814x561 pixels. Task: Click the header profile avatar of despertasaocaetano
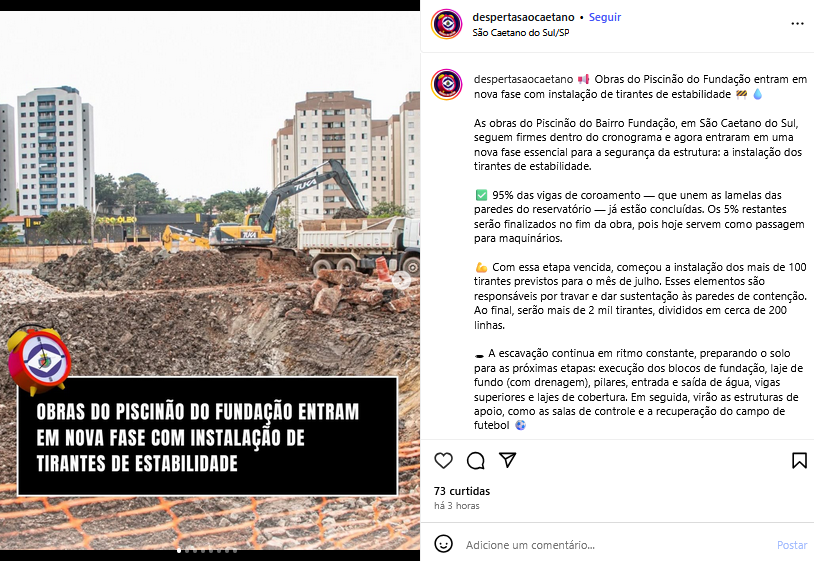click(446, 24)
